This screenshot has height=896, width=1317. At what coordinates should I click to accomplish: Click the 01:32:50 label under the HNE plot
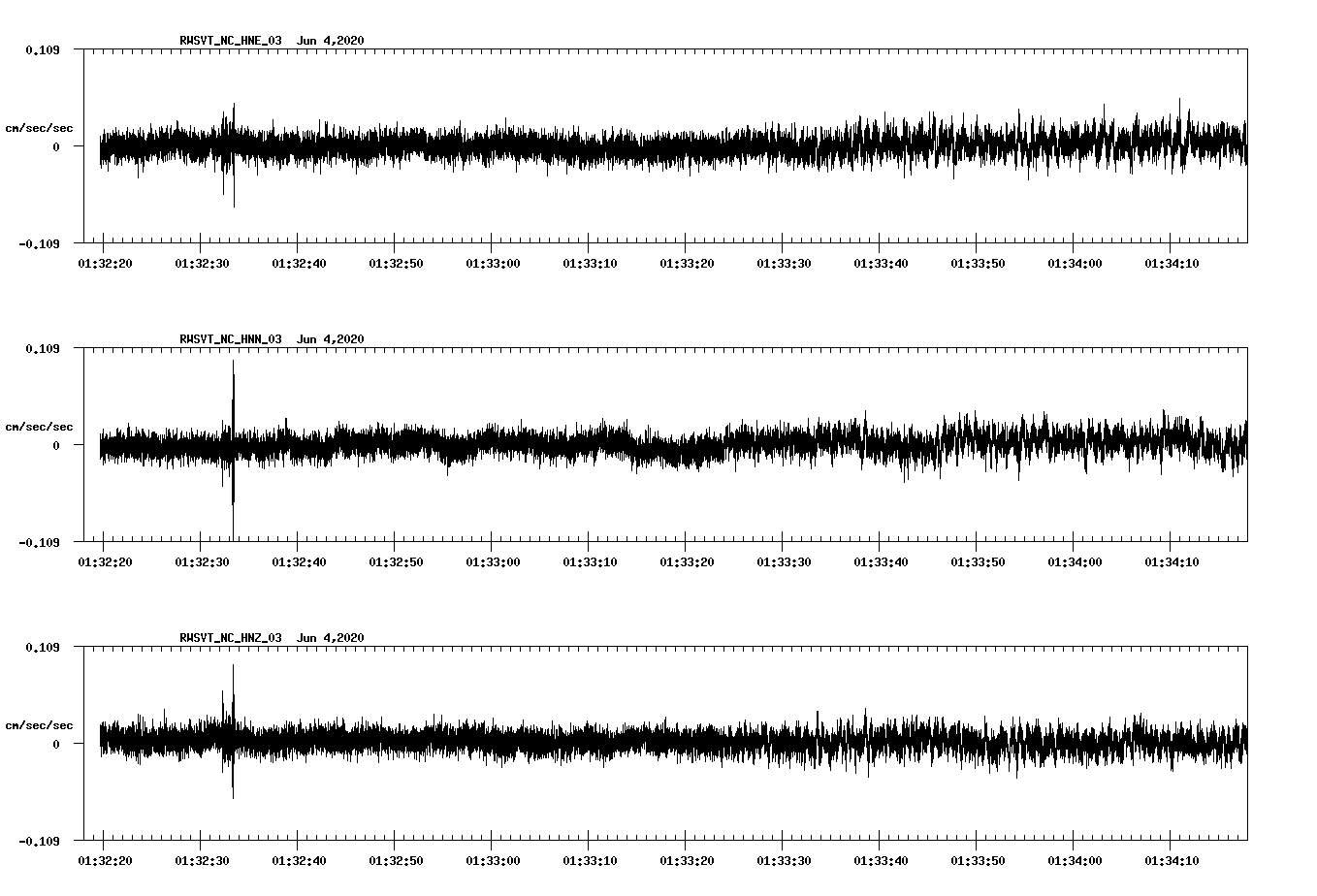pyautogui.click(x=396, y=263)
